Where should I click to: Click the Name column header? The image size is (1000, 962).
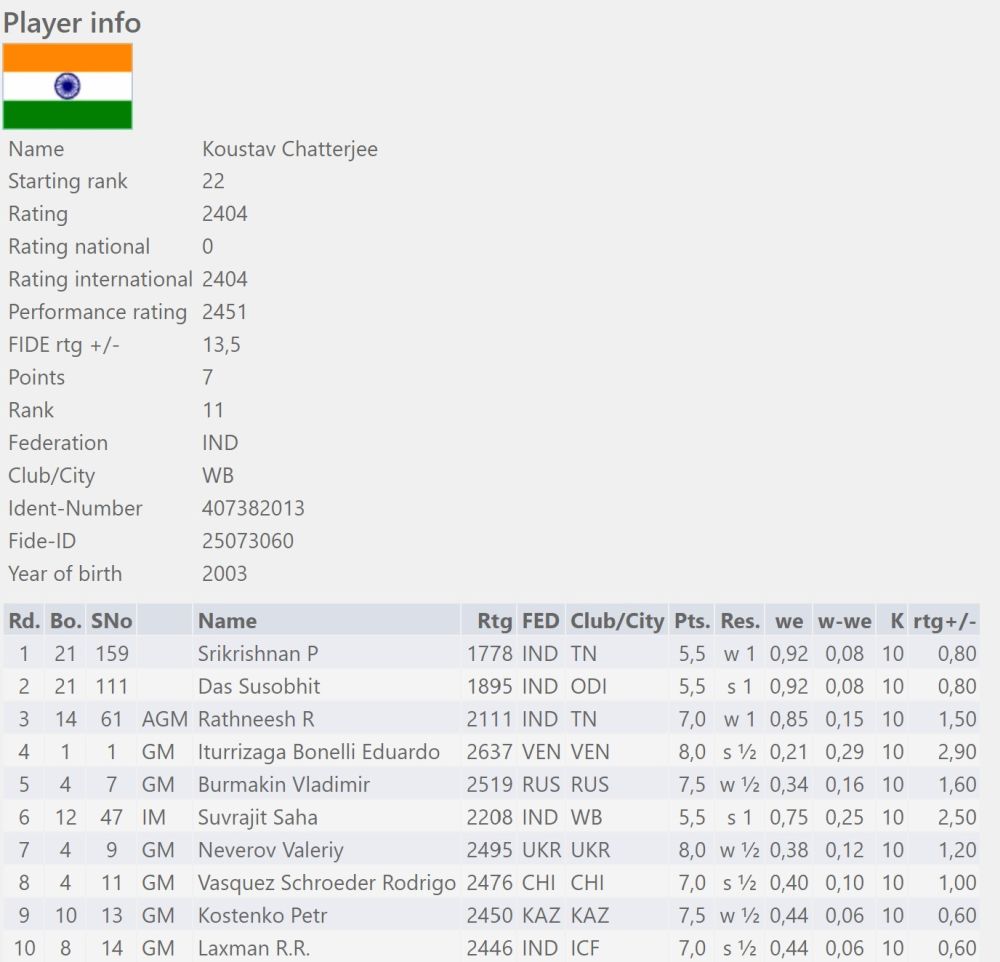(227, 620)
